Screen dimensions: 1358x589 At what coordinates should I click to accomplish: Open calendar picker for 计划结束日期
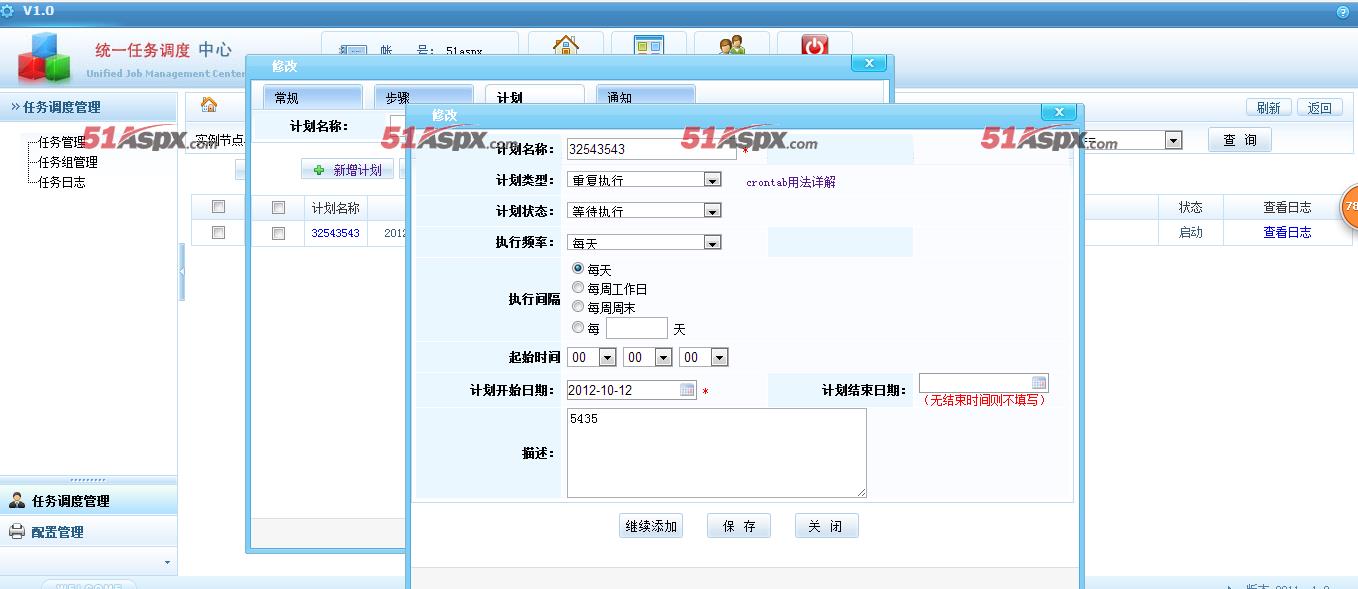[1039, 383]
